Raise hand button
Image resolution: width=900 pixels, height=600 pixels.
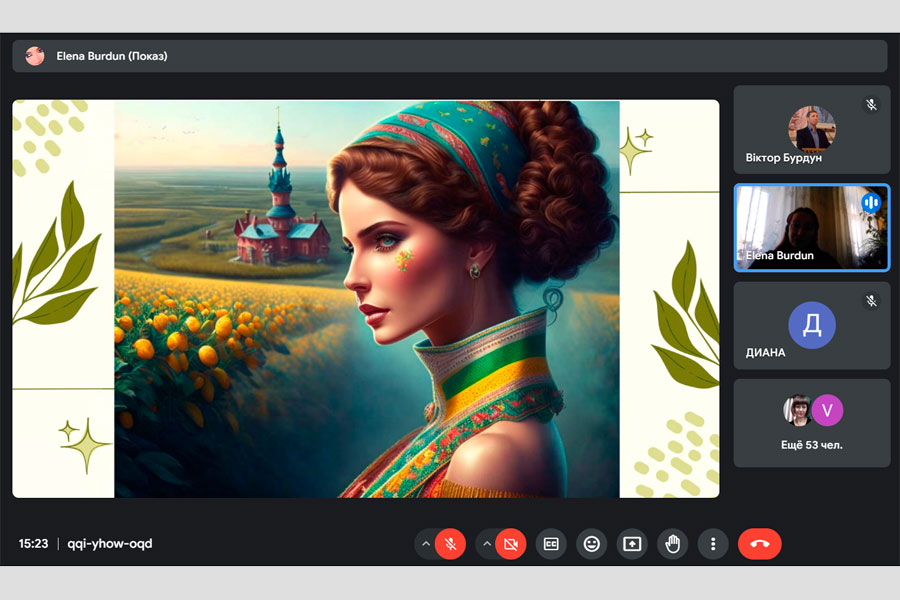tap(672, 544)
